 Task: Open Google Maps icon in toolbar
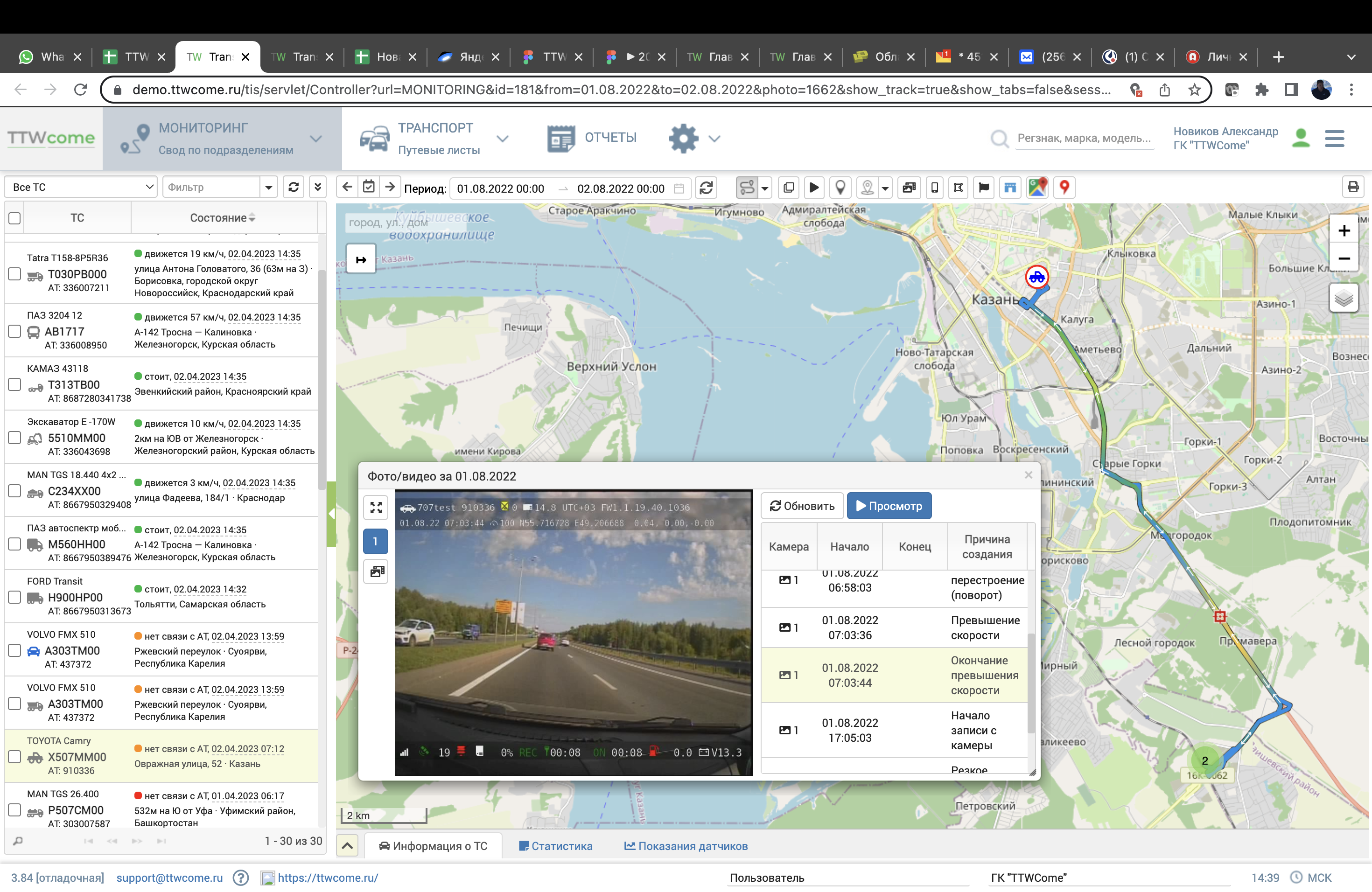pos(1037,188)
